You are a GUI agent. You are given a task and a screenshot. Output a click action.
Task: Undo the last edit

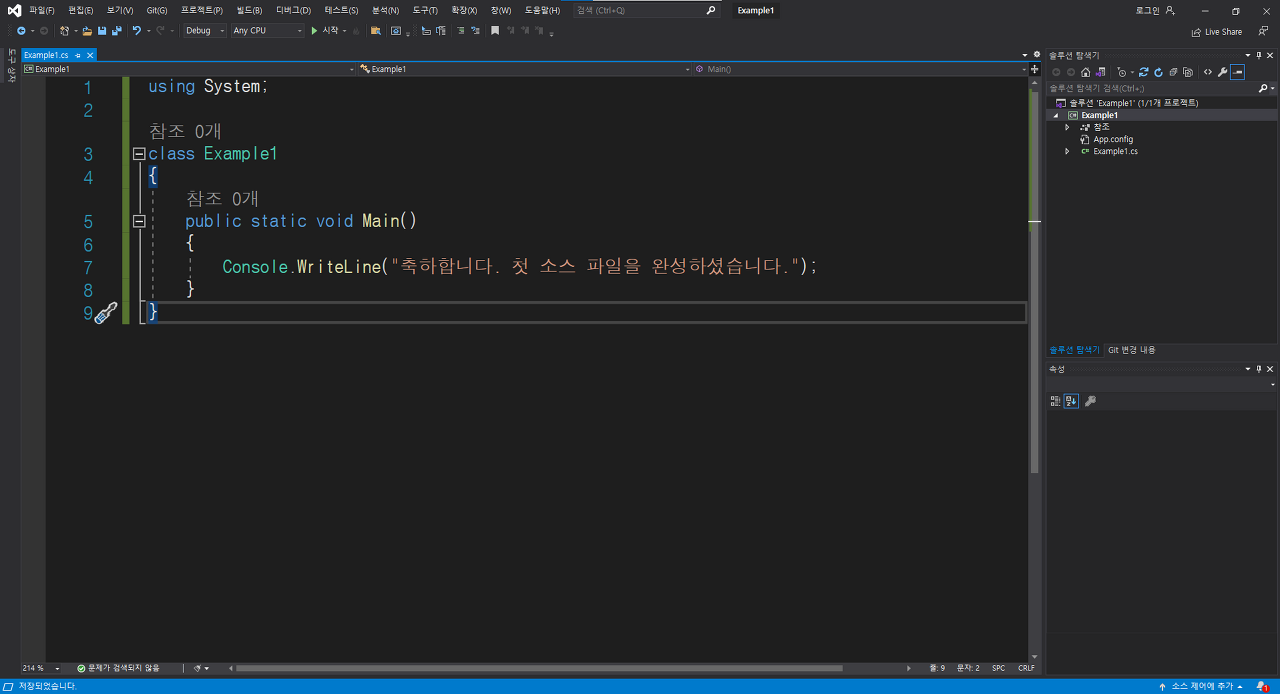click(x=137, y=31)
